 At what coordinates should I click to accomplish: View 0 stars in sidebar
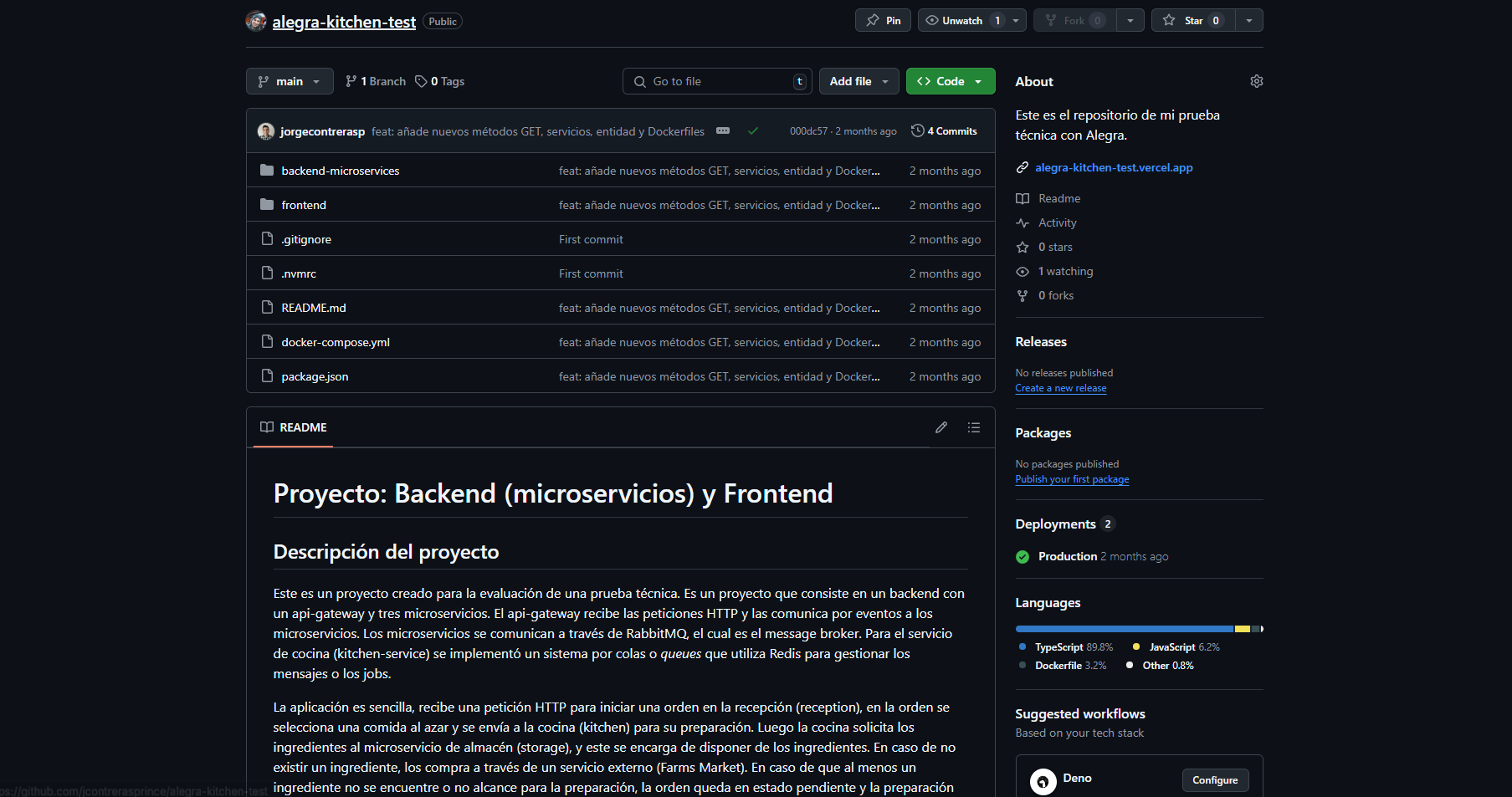[1044, 247]
